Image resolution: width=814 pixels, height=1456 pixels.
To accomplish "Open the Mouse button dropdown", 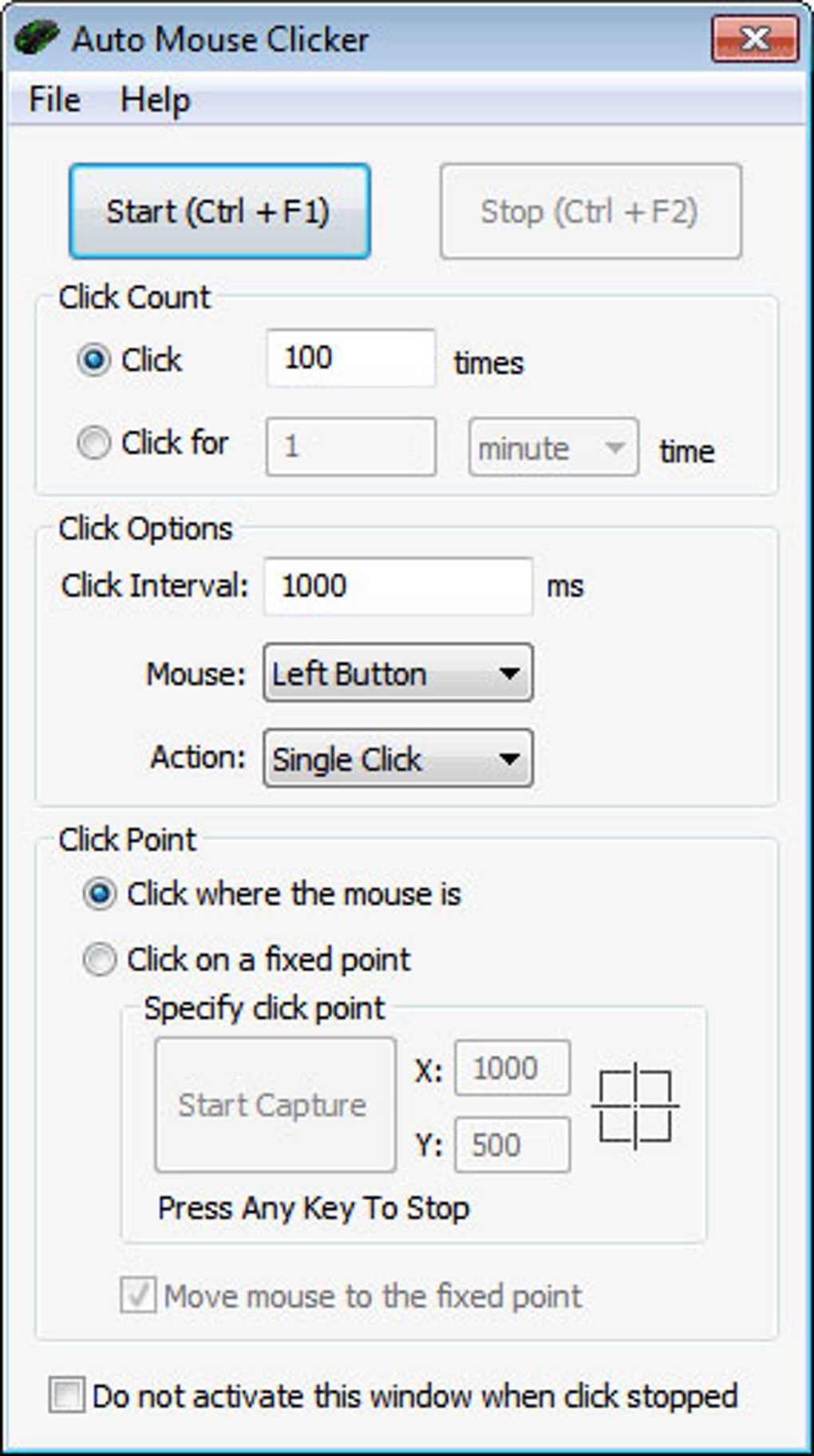I will click(397, 674).
